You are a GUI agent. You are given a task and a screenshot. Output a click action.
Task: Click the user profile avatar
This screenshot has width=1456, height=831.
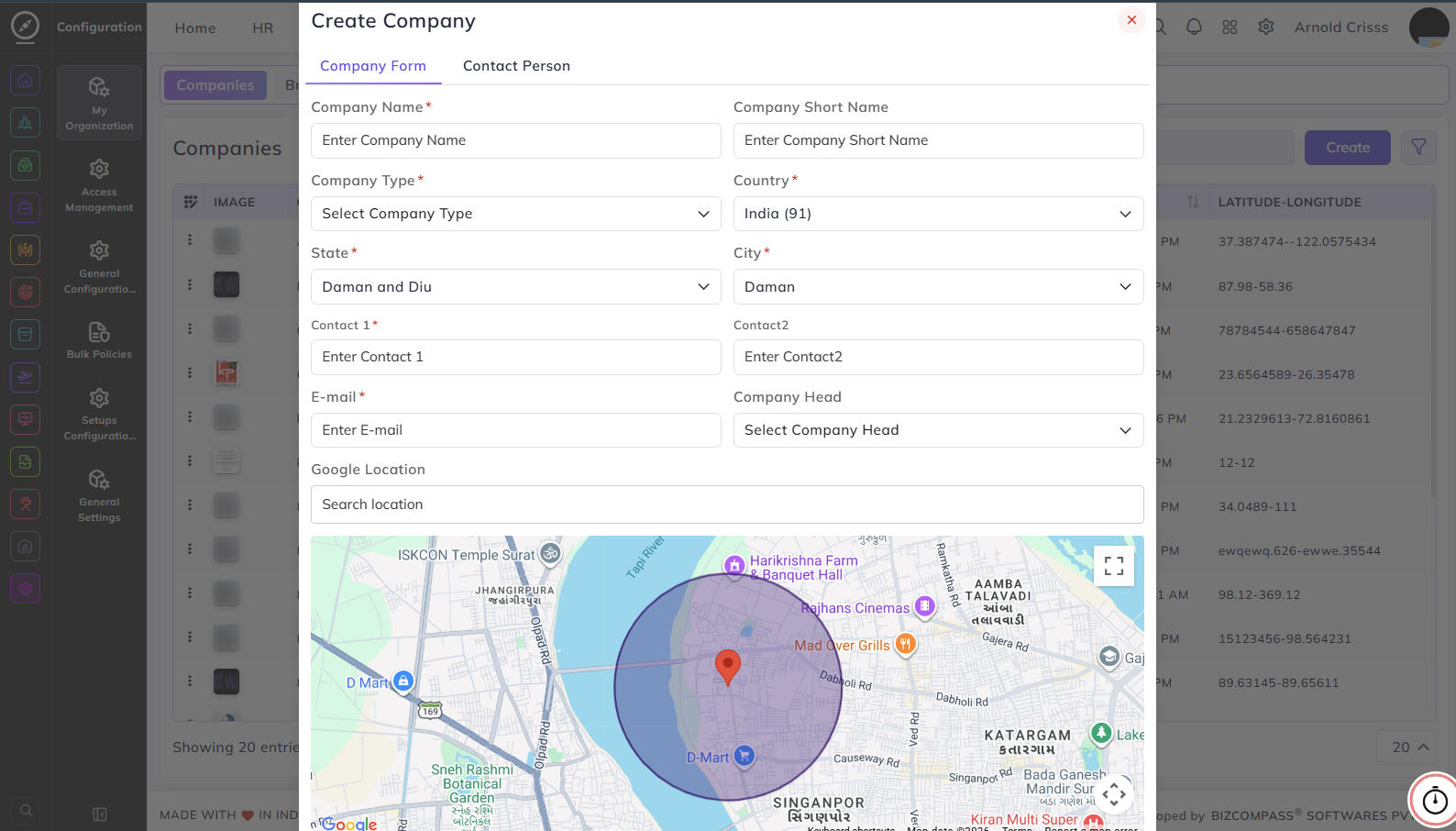[x=1428, y=28]
